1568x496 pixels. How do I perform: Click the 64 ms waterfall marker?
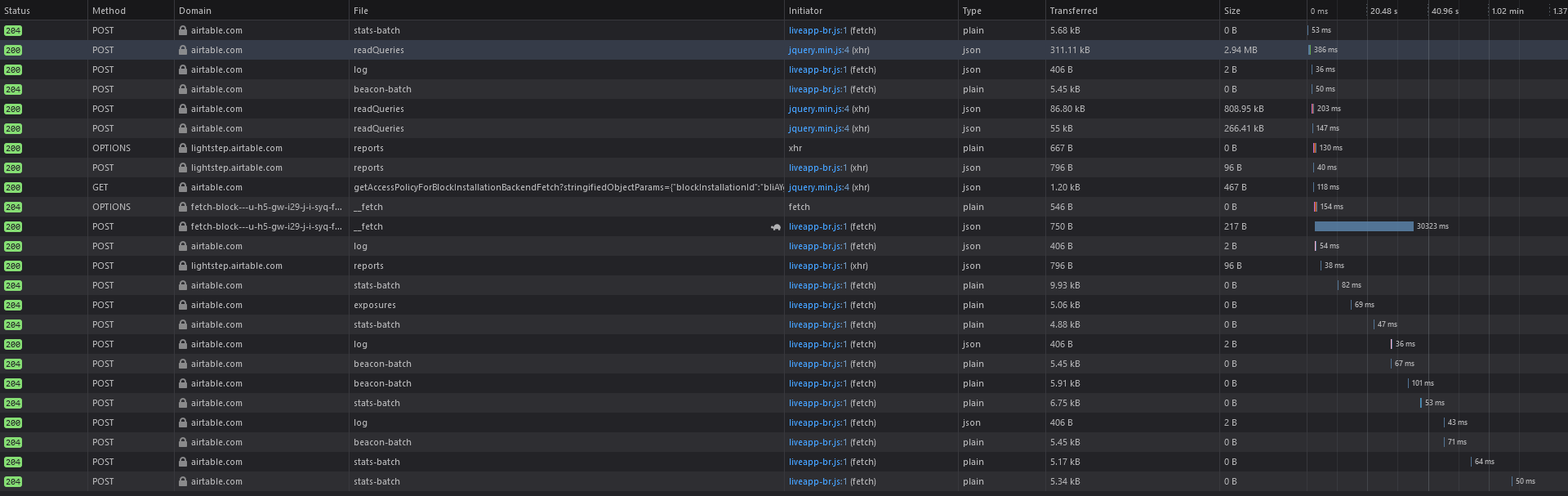[x=1472, y=462]
